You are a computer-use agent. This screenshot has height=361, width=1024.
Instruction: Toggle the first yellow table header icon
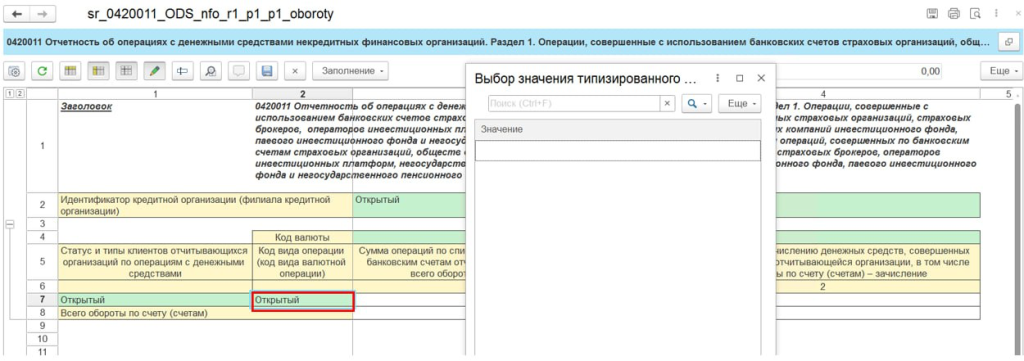71,71
